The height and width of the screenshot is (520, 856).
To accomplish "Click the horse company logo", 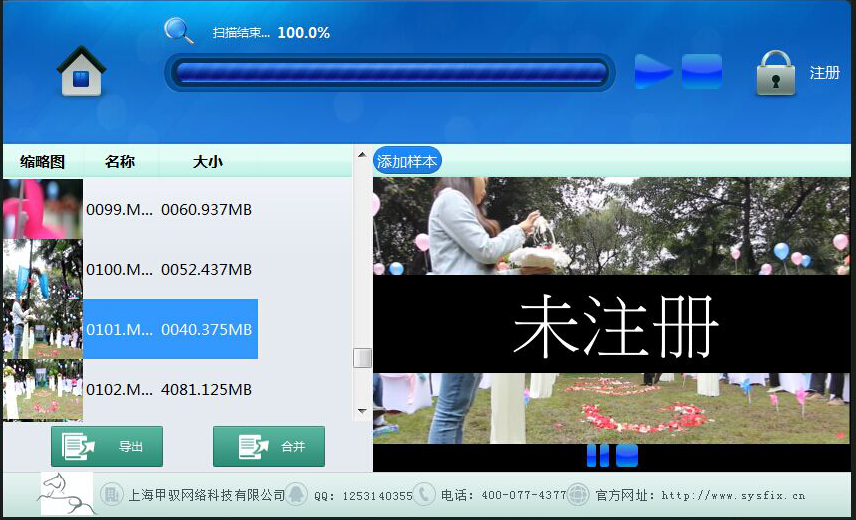I will pyautogui.click(x=67, y=493).
